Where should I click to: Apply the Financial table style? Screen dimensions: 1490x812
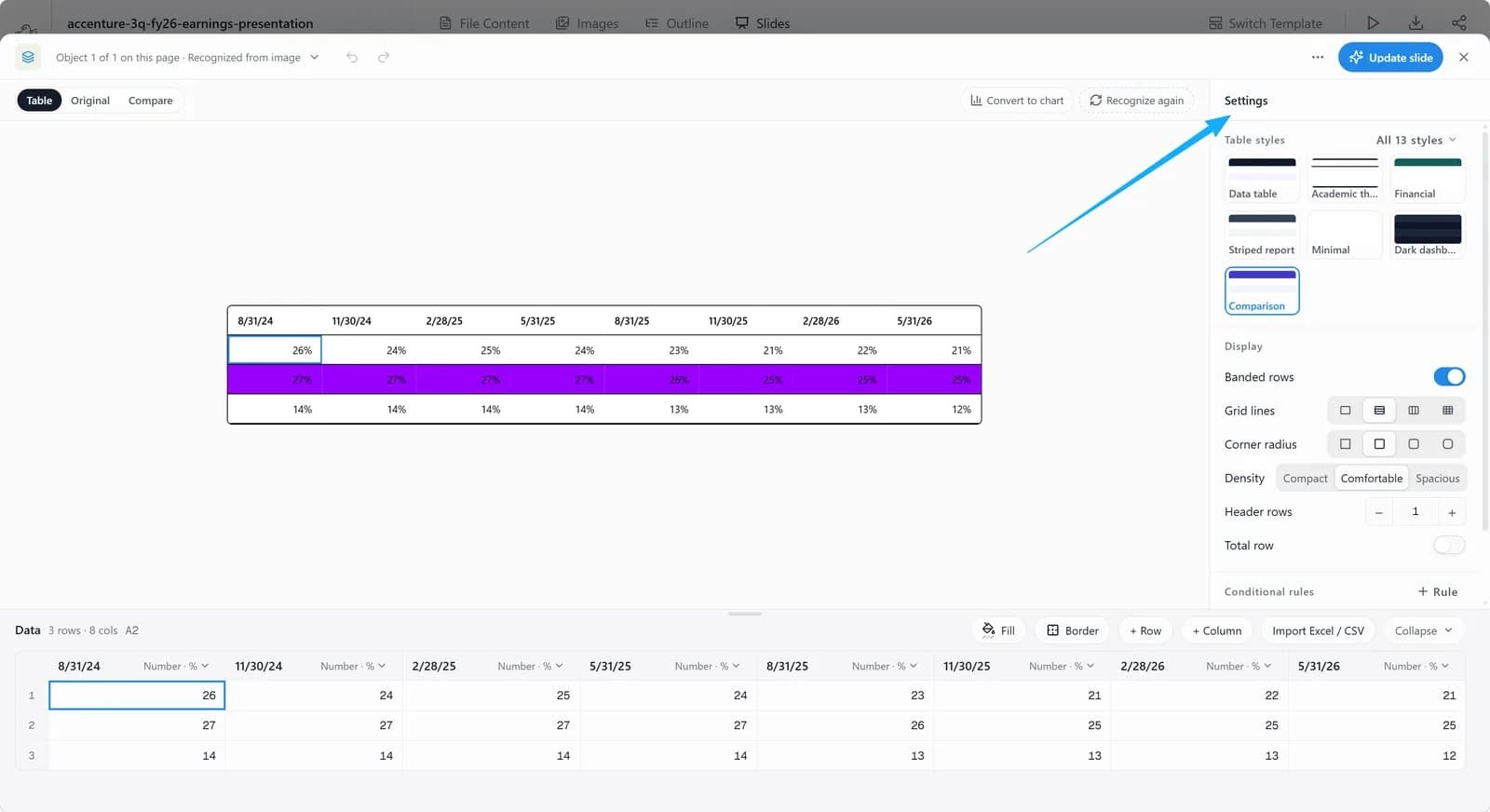[1428, 179]
